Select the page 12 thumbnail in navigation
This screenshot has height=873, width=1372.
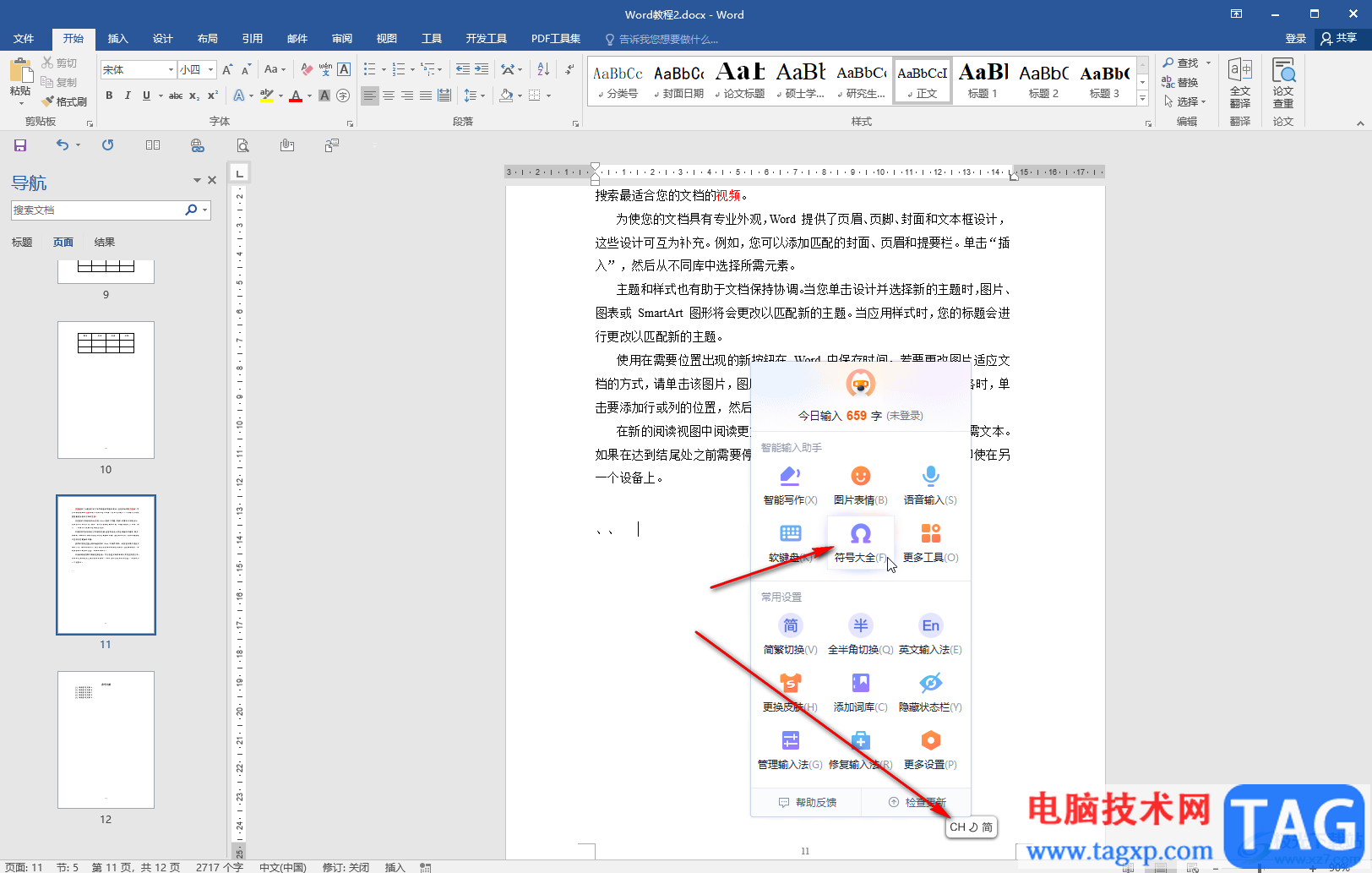tap(106, 739)
